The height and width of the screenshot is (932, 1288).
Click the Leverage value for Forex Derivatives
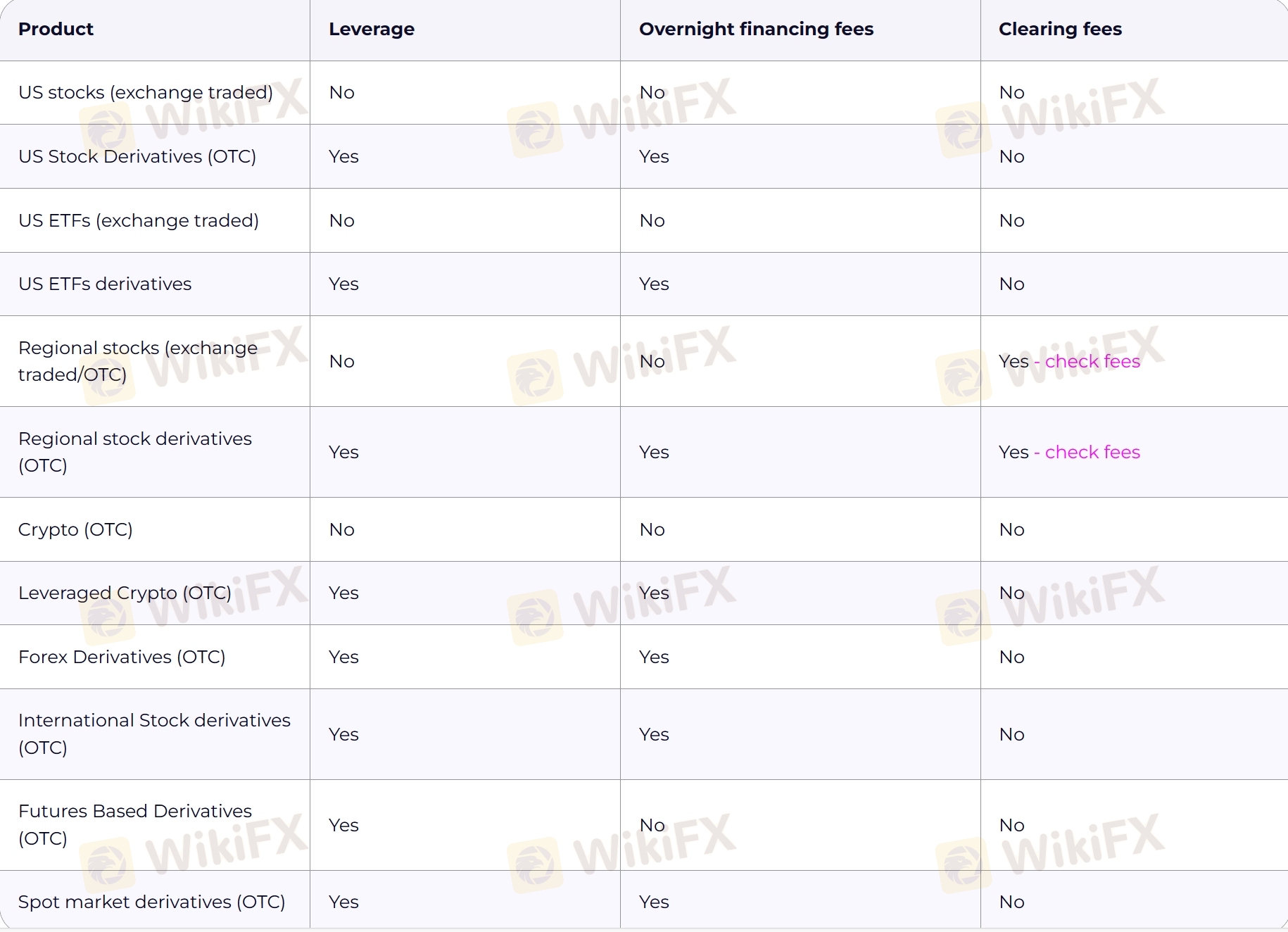pyautogui.click(x=343, y=657)
